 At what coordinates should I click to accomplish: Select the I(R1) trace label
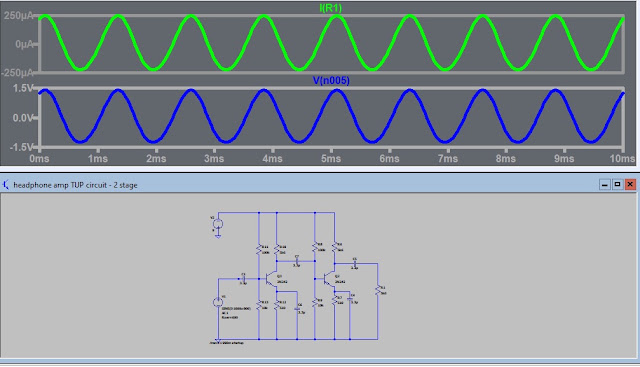pos(331,8)
